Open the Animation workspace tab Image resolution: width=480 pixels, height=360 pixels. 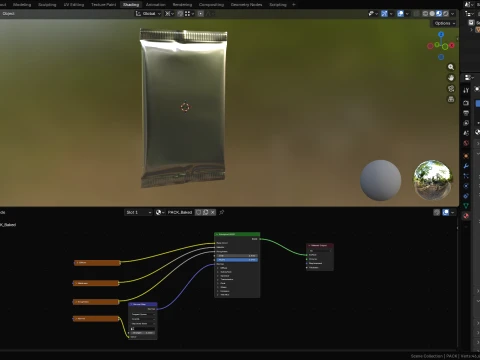click(156, 5)
